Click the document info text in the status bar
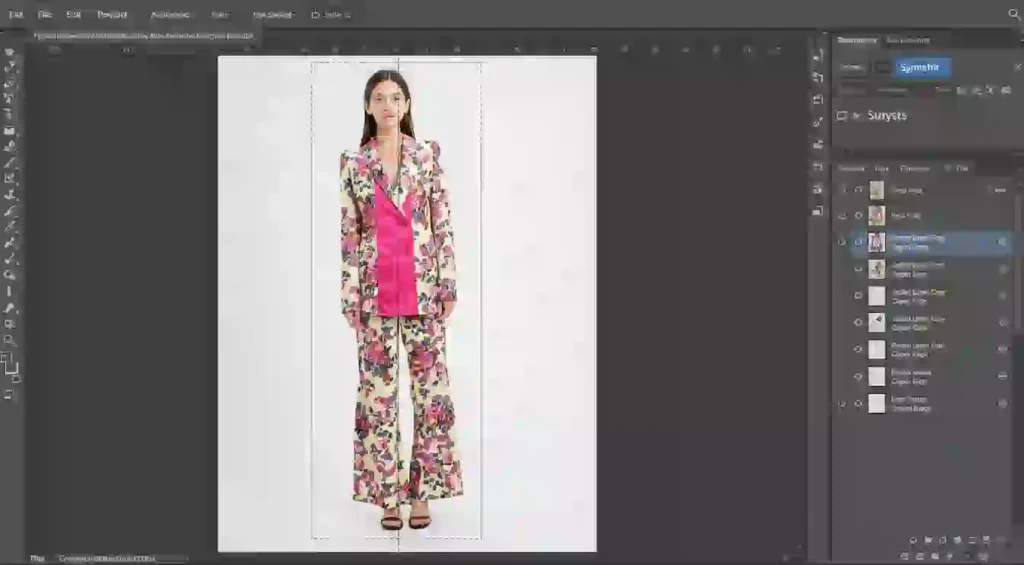This screenshot has height=565, width=1024. 107,559
